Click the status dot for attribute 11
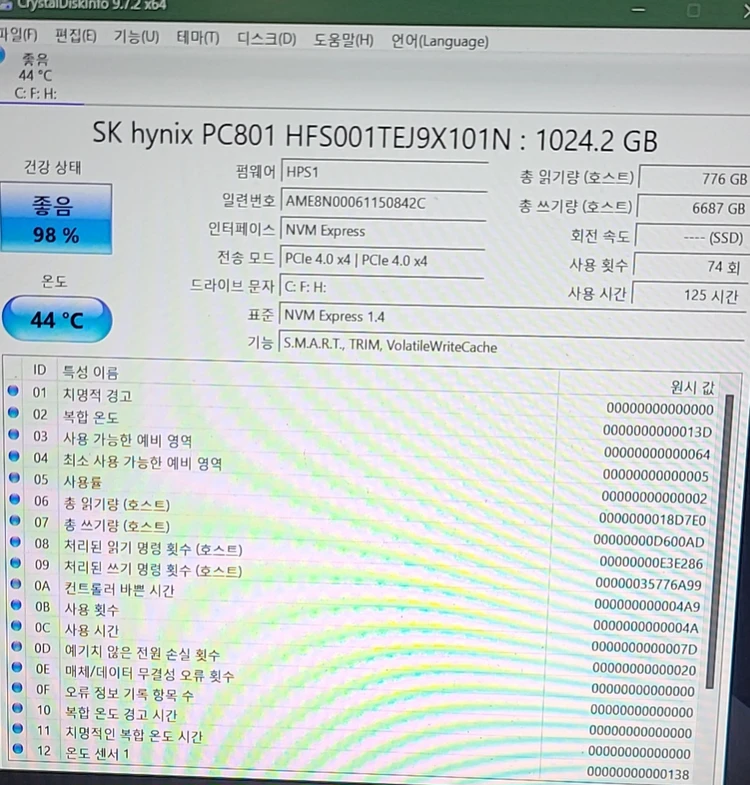 pyautogui.click(x=18, y=728)
